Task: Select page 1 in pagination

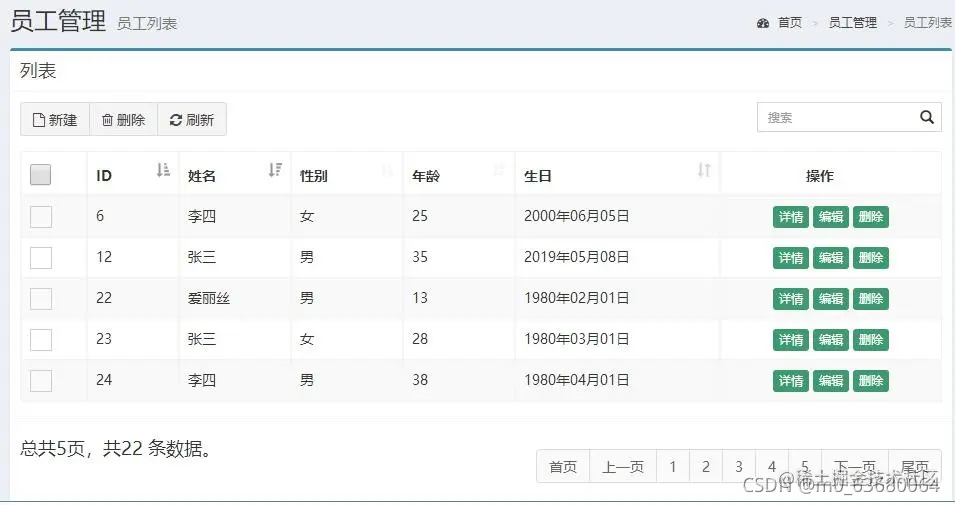Action: coord(673,467)
